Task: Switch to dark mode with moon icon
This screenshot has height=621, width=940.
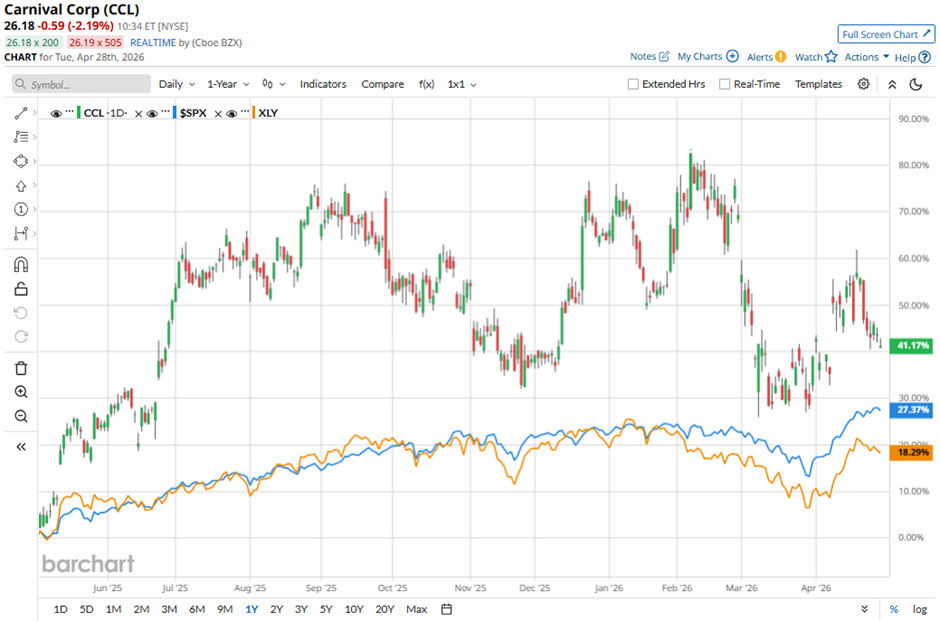Action: pos(915,85)
